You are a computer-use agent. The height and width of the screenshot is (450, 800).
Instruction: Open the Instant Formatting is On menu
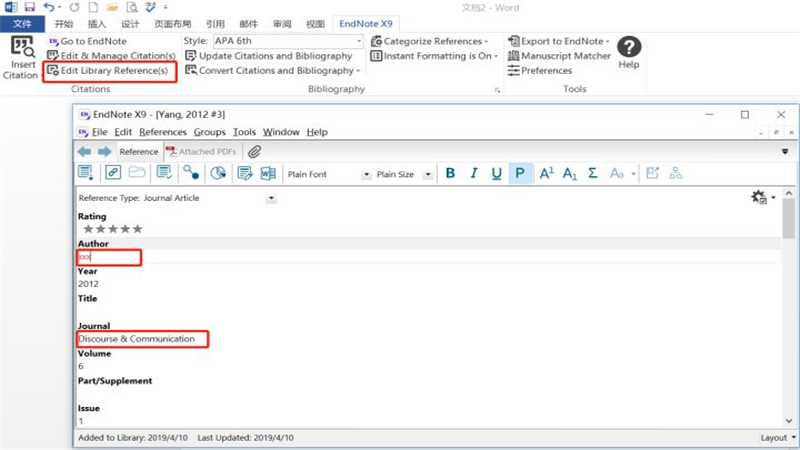pos(433,56)
